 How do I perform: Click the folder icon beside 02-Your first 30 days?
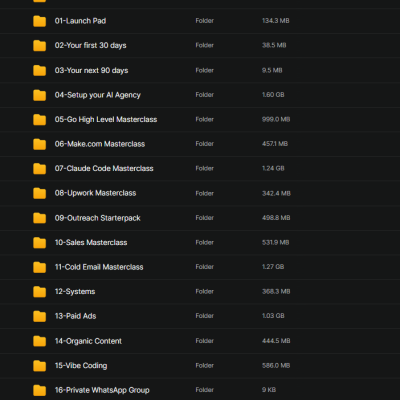pos(39,46)
